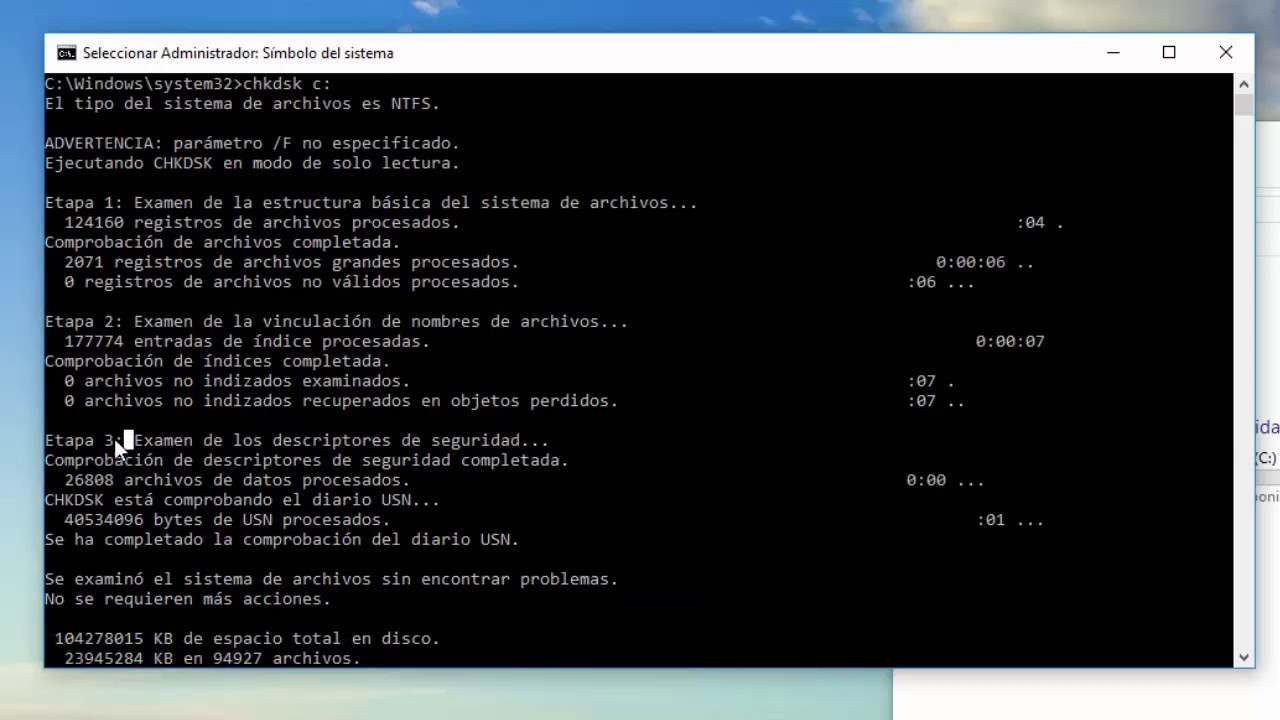Image resolution: width=1280 pixels, height=720 pixels.
Task: Click '0 archivos no indizados recuperados en objetos perdidos.'
Action: 341,401
